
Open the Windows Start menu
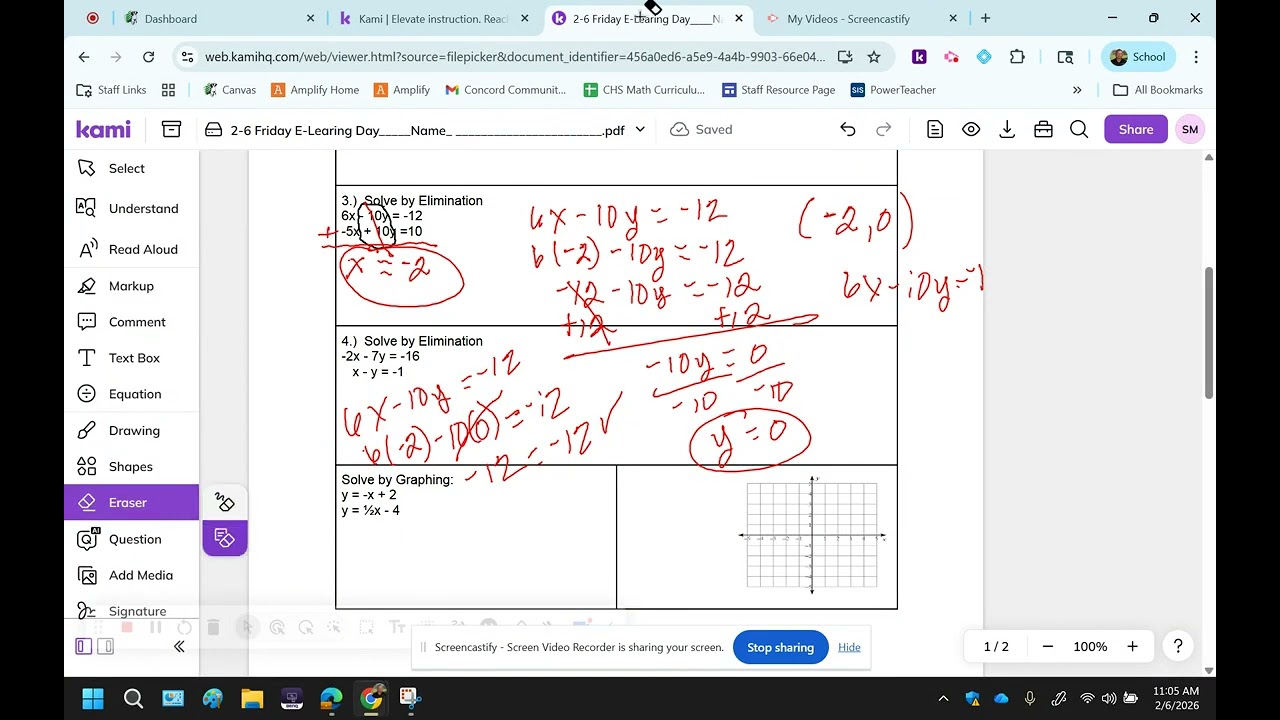[x=92, y=698]
